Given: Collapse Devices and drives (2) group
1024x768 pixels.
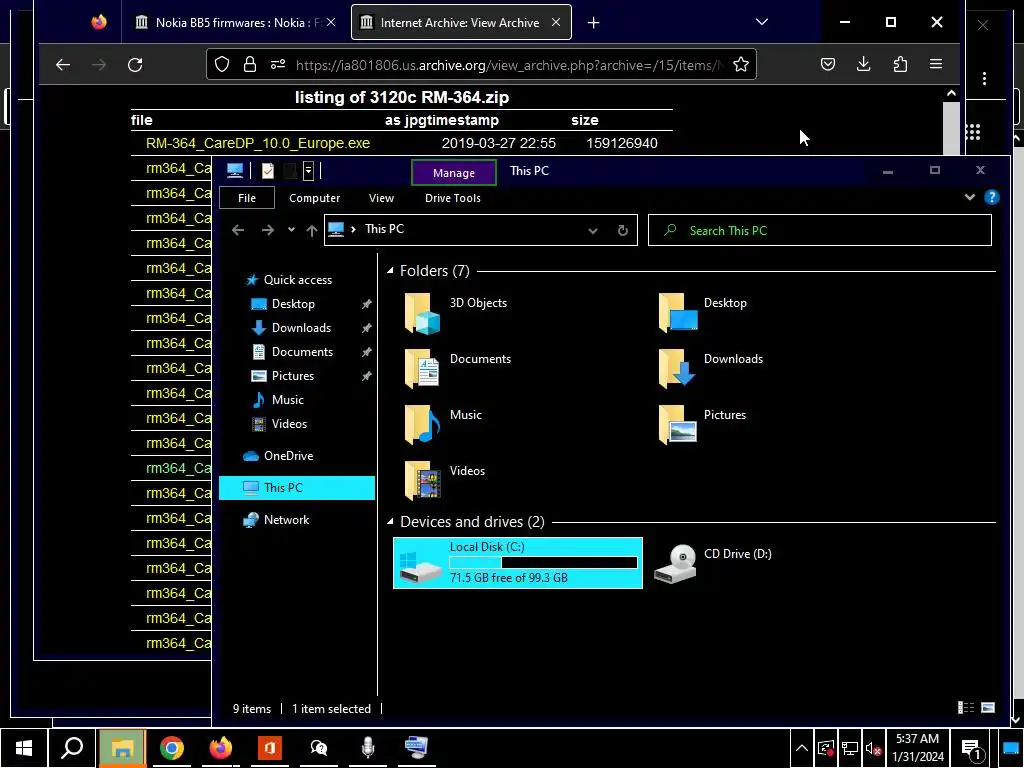Looking at the screenshot, I should coord(390,521).
